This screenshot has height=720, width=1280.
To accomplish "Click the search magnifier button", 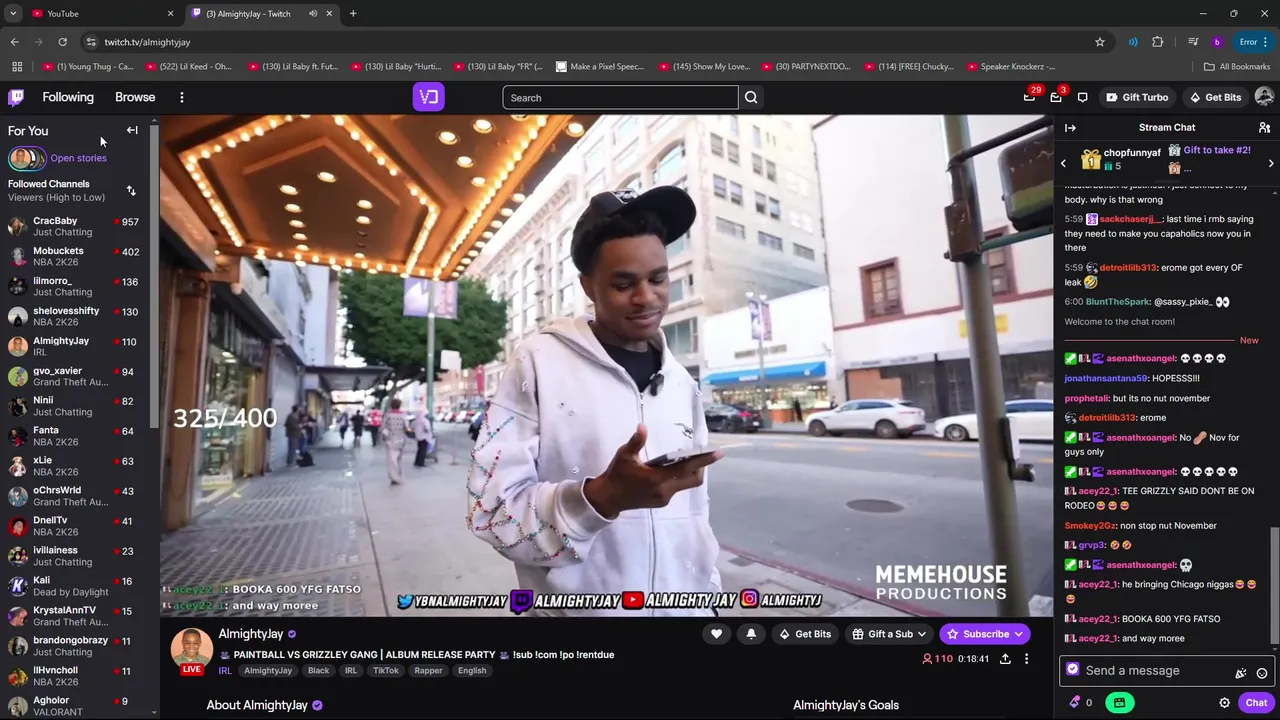I will (751, 97).
